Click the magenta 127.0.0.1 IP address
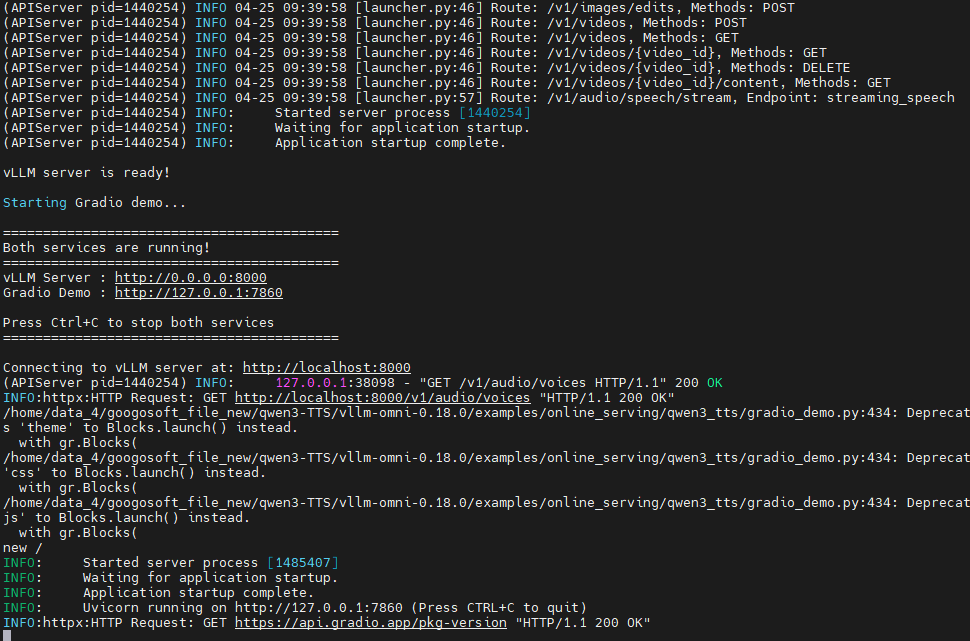 311,383
